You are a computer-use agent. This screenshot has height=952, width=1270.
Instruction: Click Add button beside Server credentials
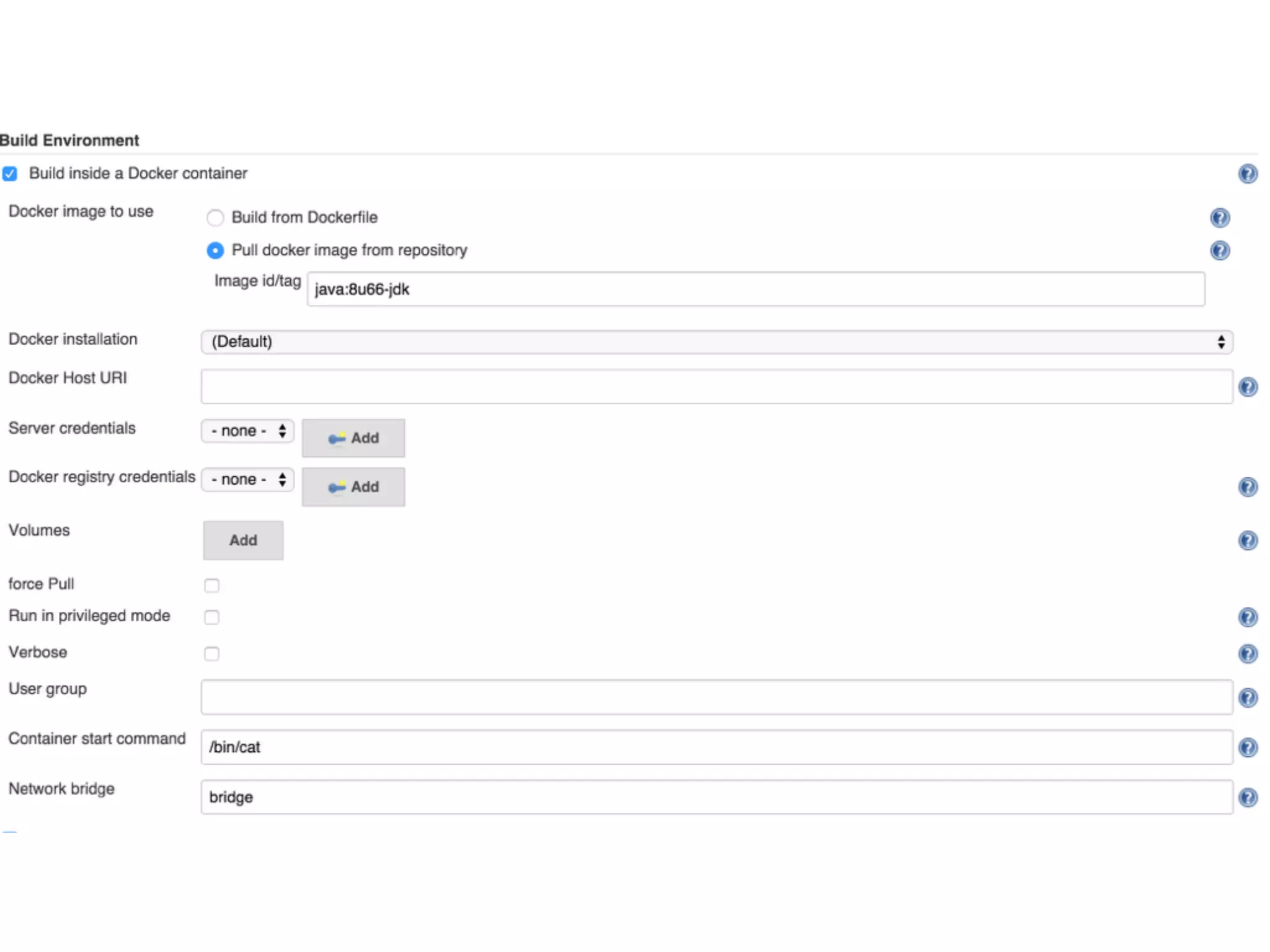tap(353, 438)
